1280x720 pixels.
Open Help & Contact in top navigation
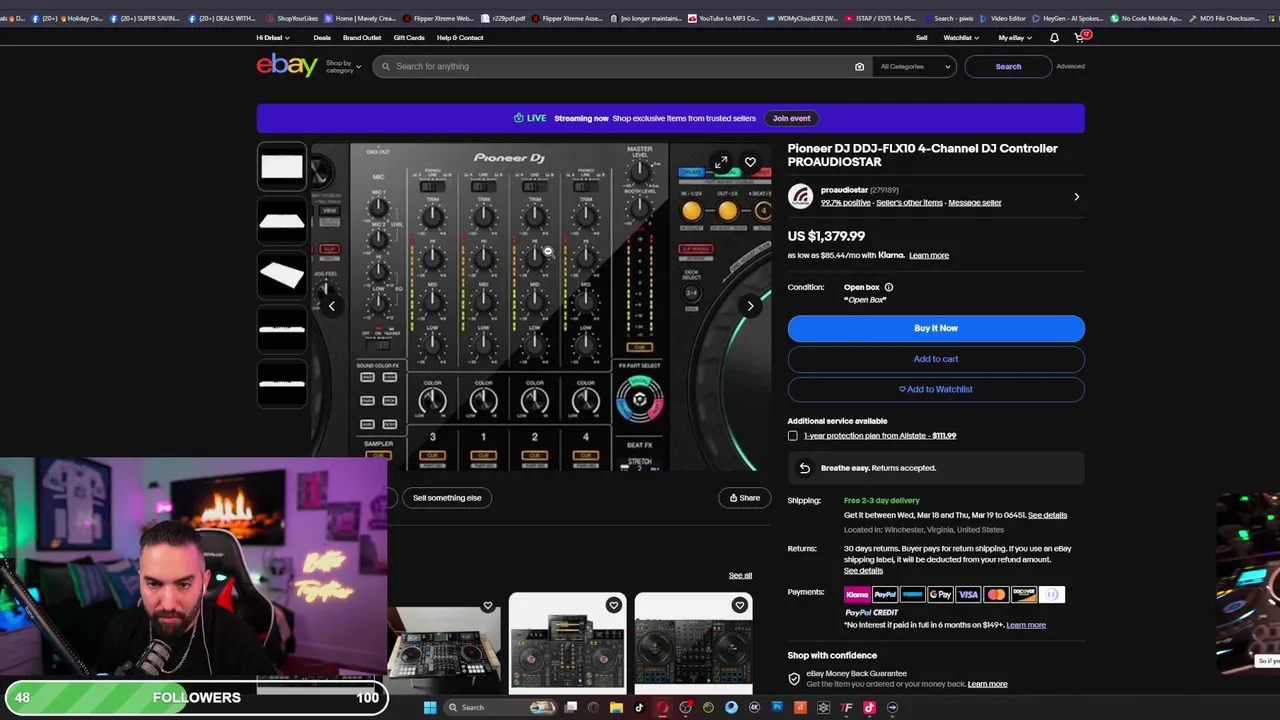tap(460, 38)
